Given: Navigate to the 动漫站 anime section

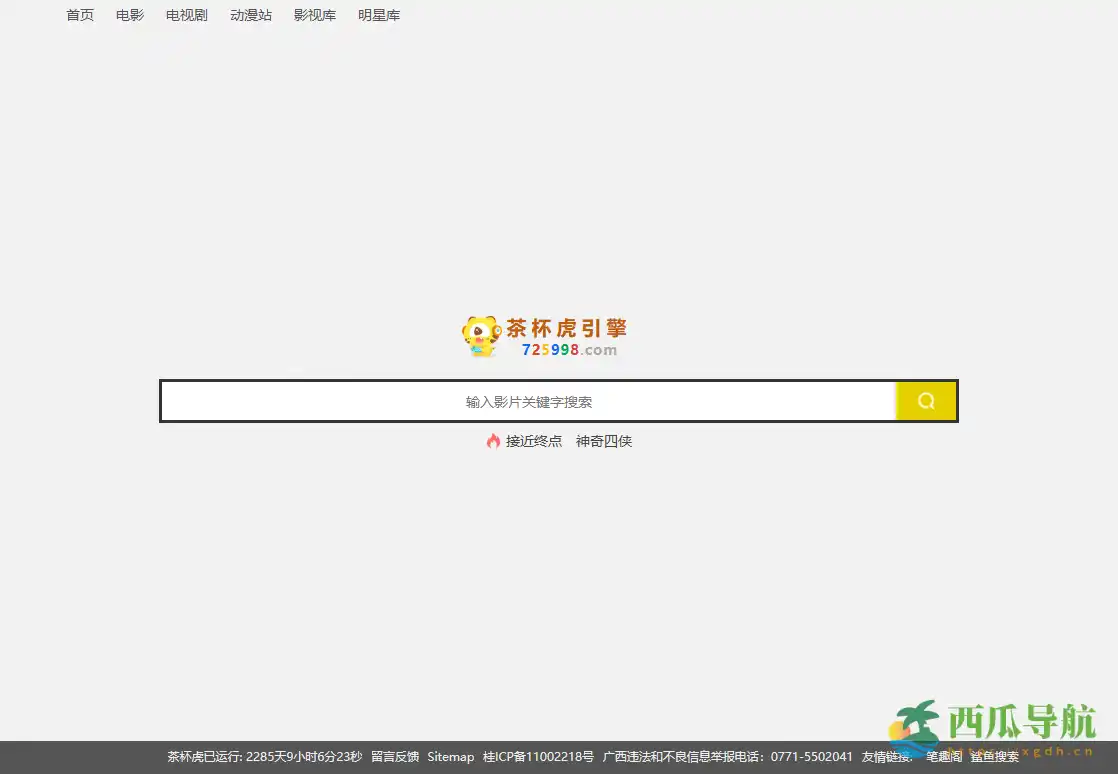Looking at the screenshot, I should click(x=251, y=15).
